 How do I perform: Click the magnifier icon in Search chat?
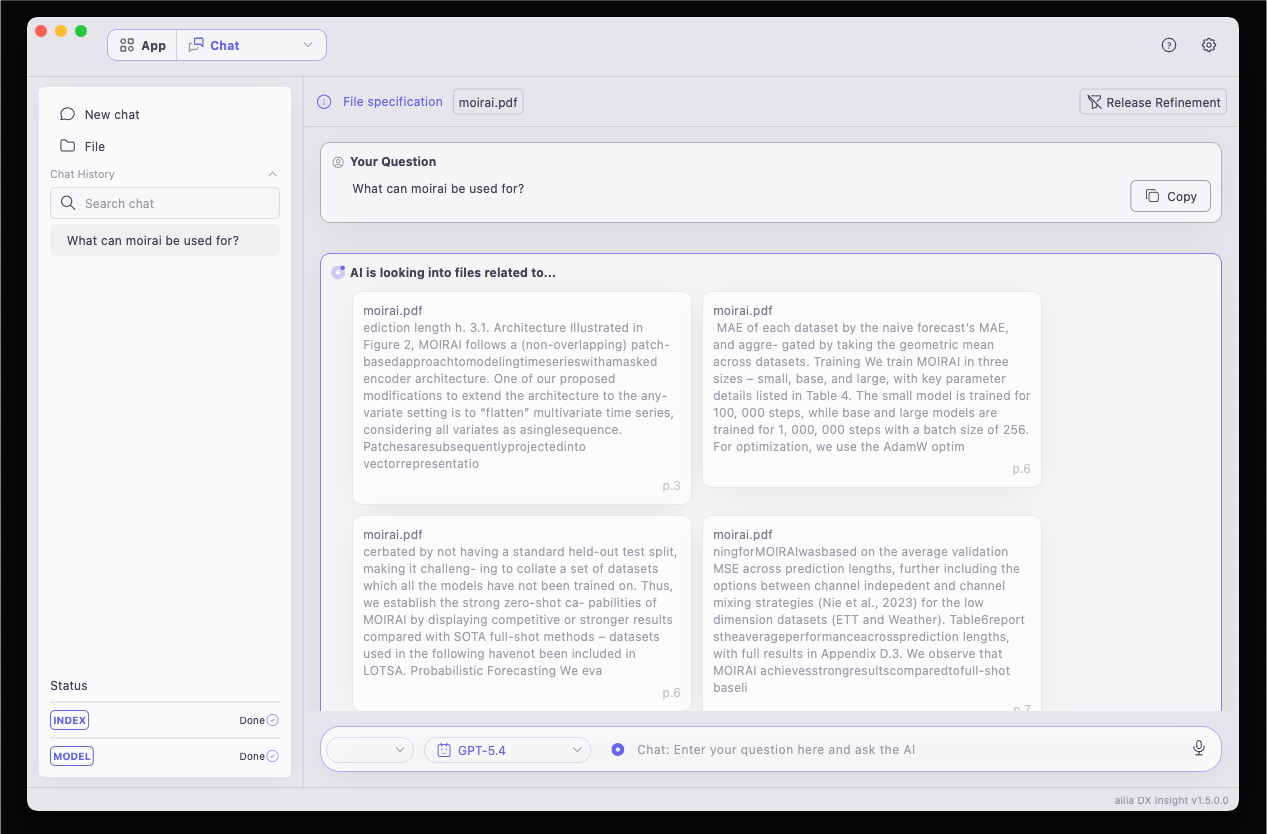[x=68, y=203]
